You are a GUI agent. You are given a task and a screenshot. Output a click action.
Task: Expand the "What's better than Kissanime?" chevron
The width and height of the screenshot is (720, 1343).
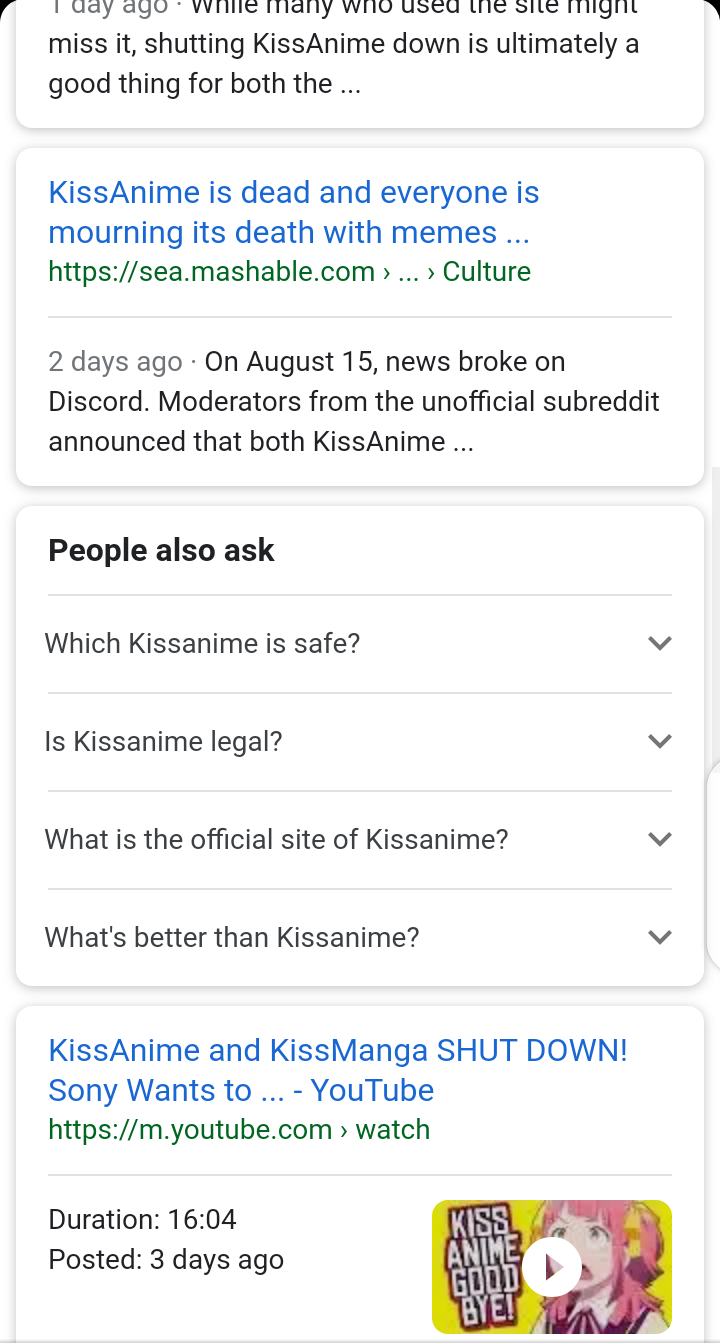[659, 937]
